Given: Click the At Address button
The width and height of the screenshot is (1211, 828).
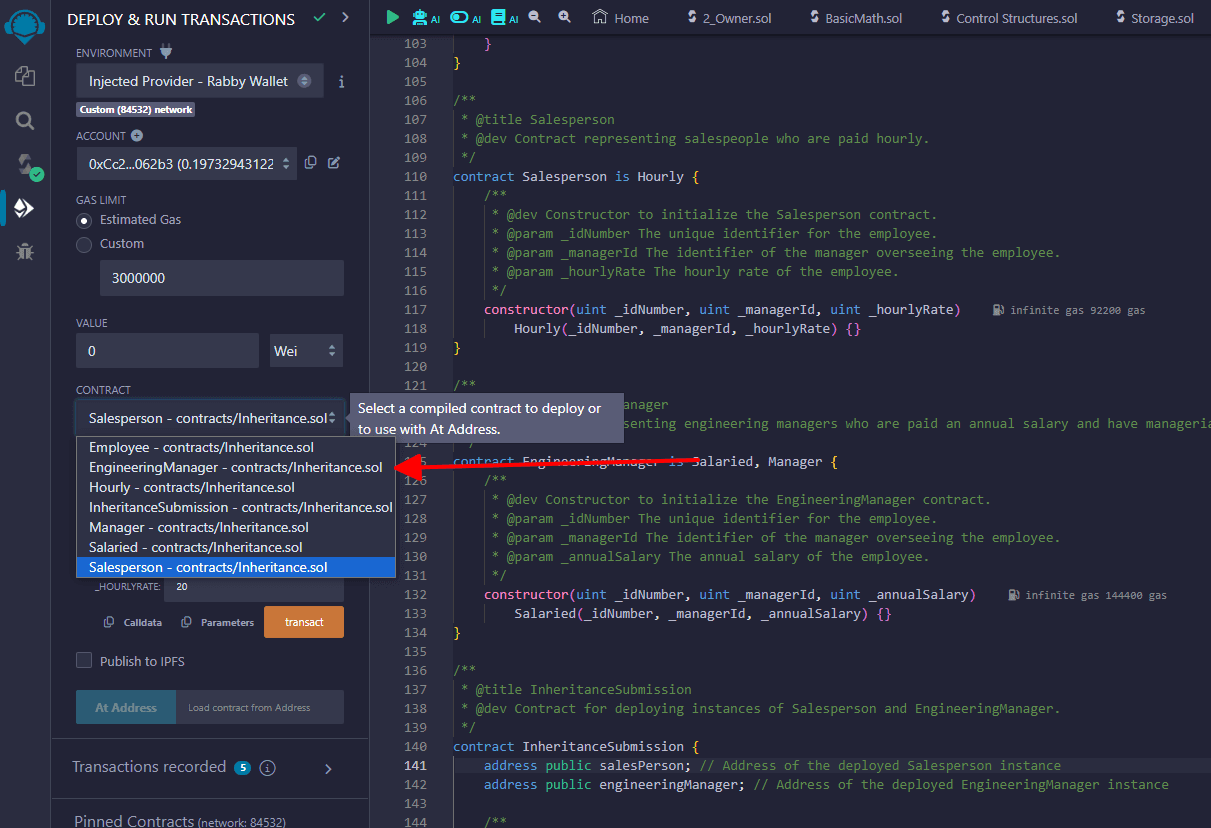Looking at the screenshot, I should (x=126, y=707).
